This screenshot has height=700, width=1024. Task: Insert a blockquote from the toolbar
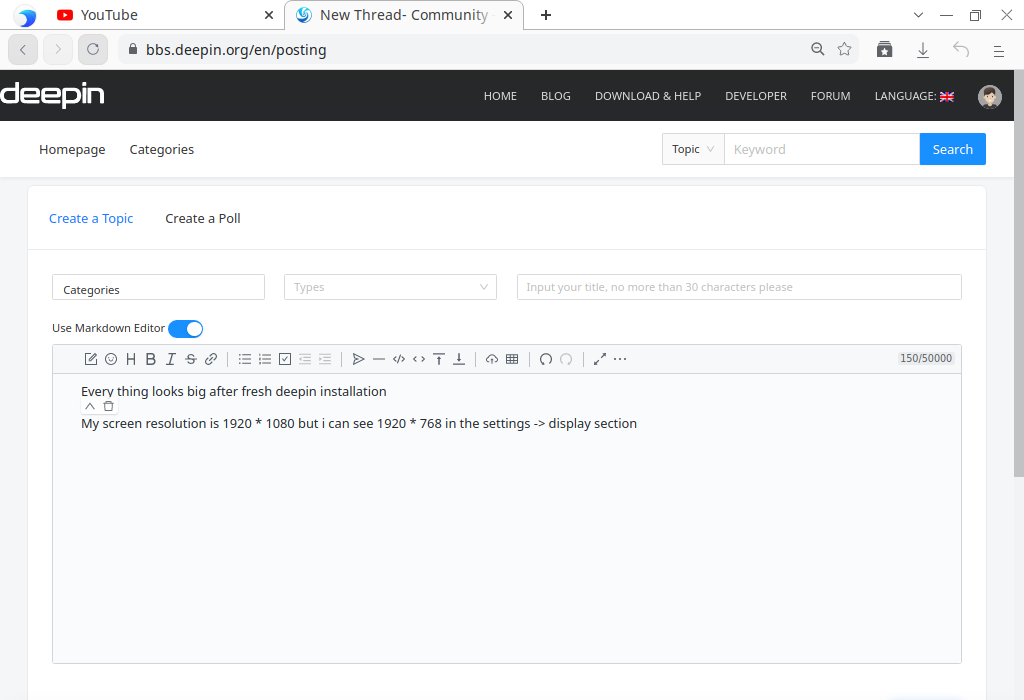pos(358,359)
